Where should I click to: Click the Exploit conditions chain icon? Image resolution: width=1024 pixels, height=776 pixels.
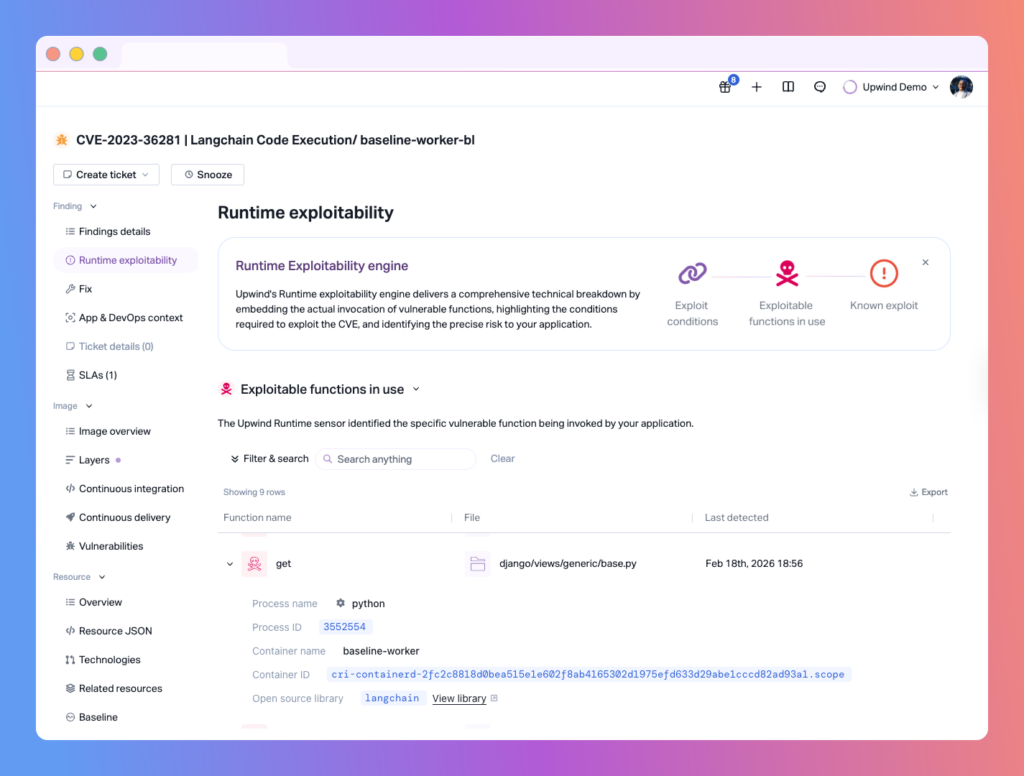692,273
